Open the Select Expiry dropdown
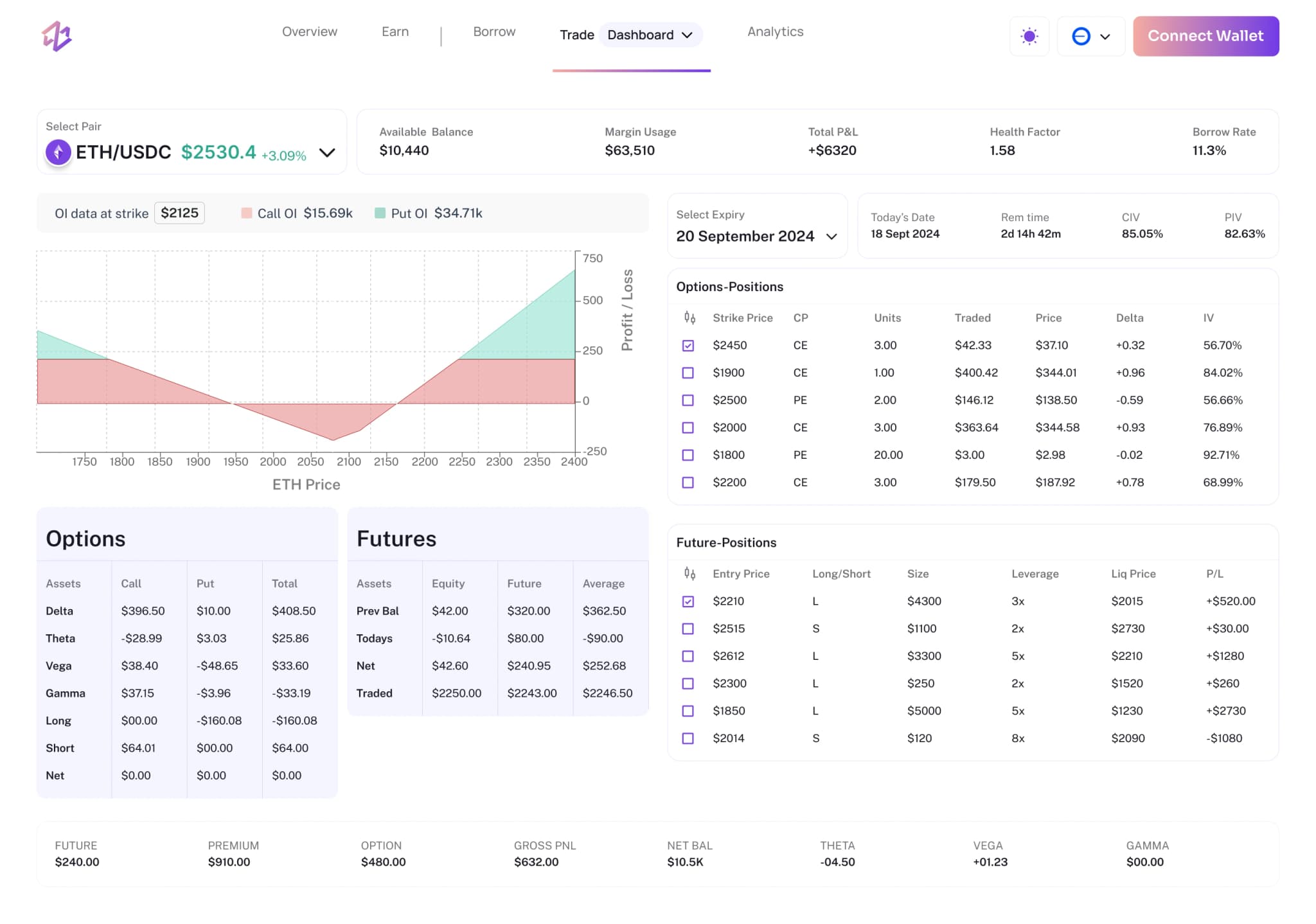This screenshot has width=1316, height=924. (x=831, y=236)
